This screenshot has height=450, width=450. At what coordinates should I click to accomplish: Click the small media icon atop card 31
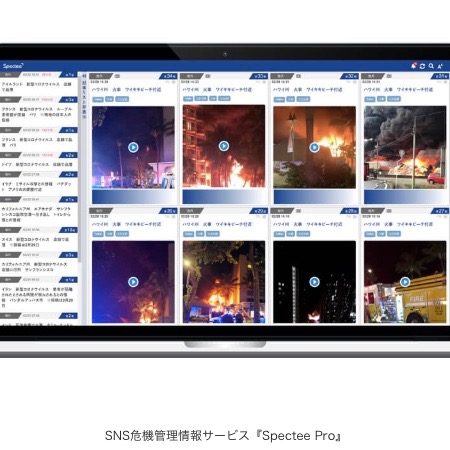click(389, 76)
